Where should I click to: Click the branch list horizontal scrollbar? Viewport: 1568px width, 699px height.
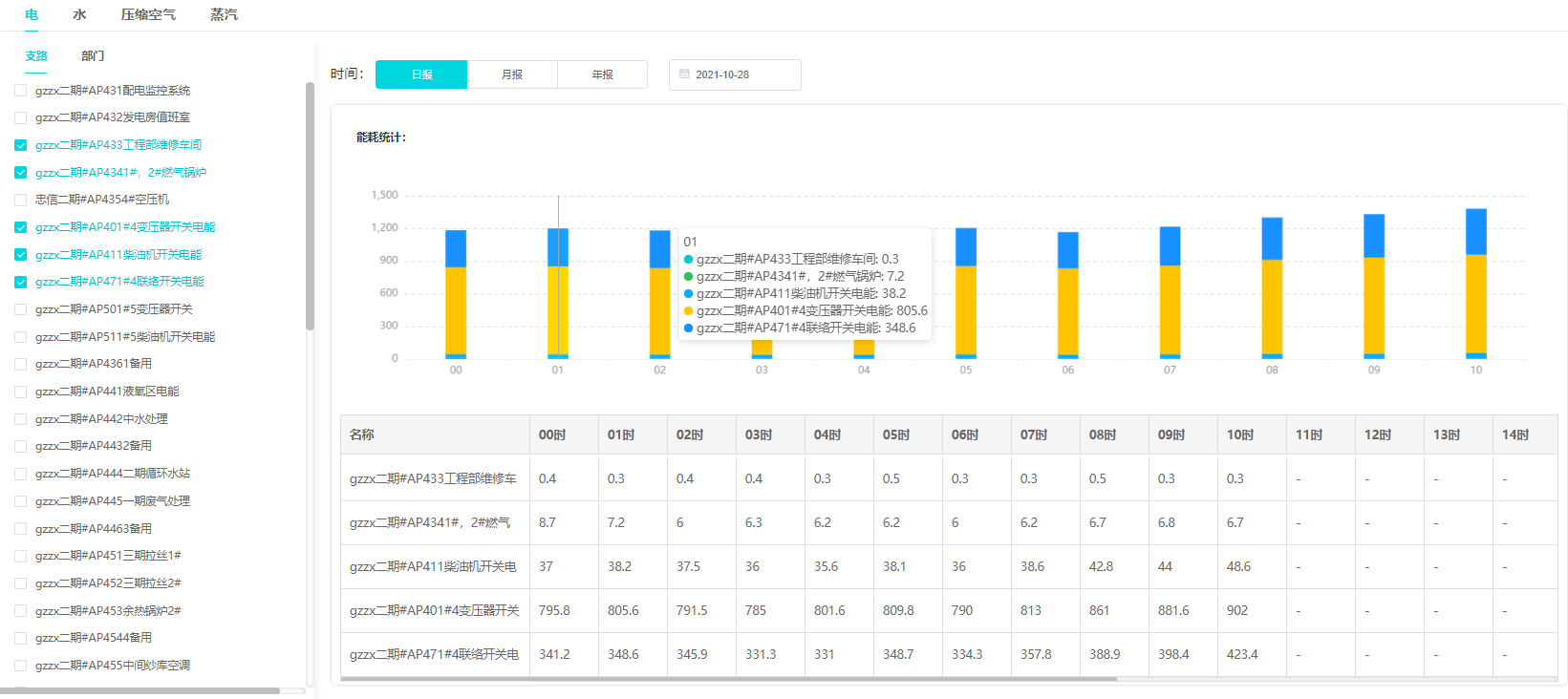(x=140, y=690)
